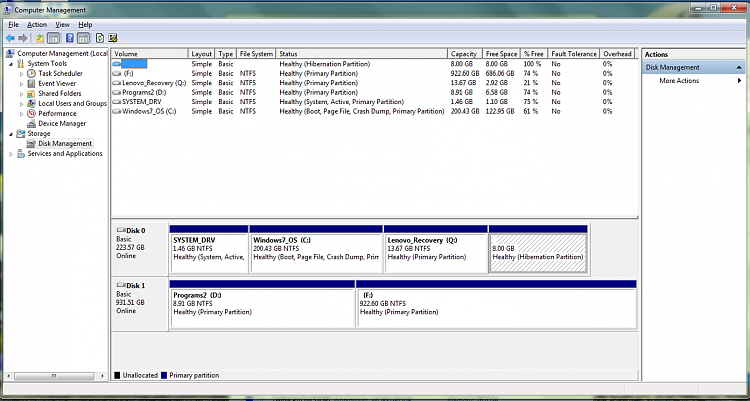
Task: Click the Up One Level folder icon
Action: pos(40,38)
